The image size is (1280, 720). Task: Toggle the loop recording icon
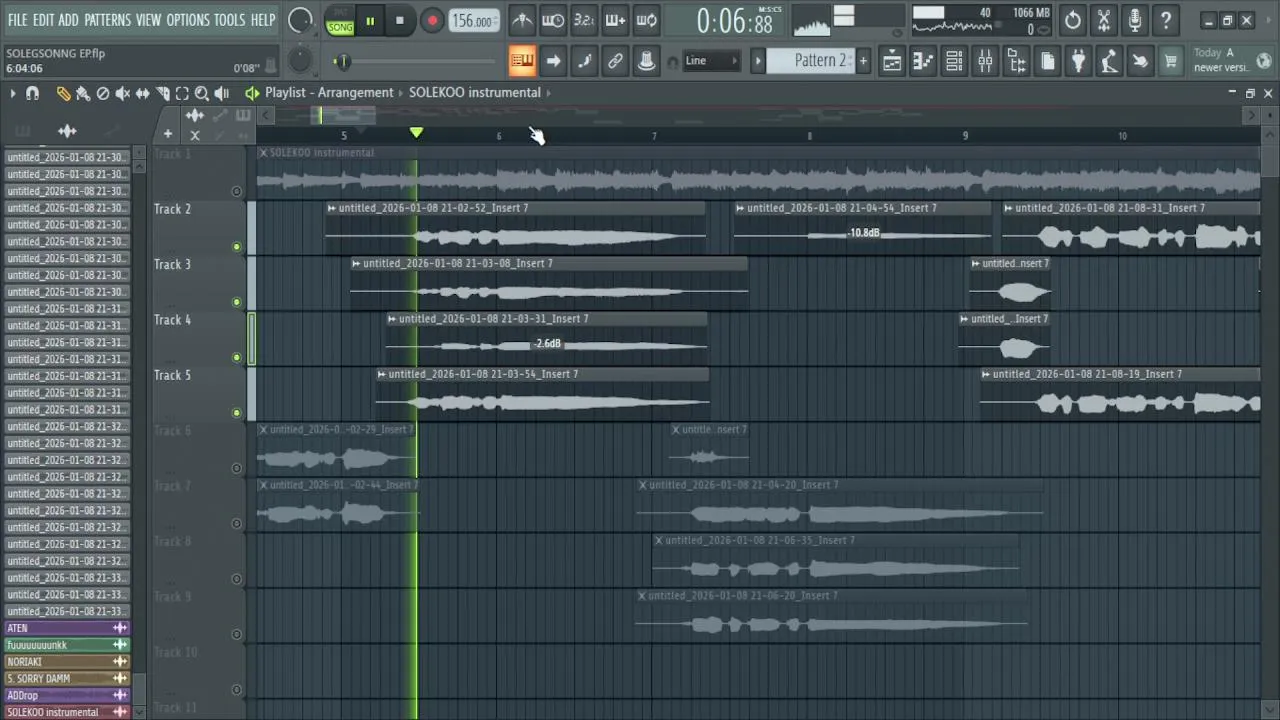tap(646, 20)
